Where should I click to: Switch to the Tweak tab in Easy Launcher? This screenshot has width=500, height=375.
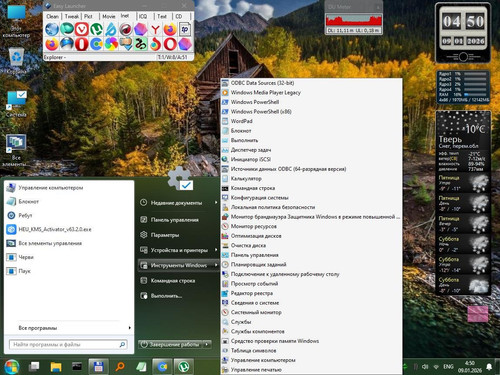(72, 16)
